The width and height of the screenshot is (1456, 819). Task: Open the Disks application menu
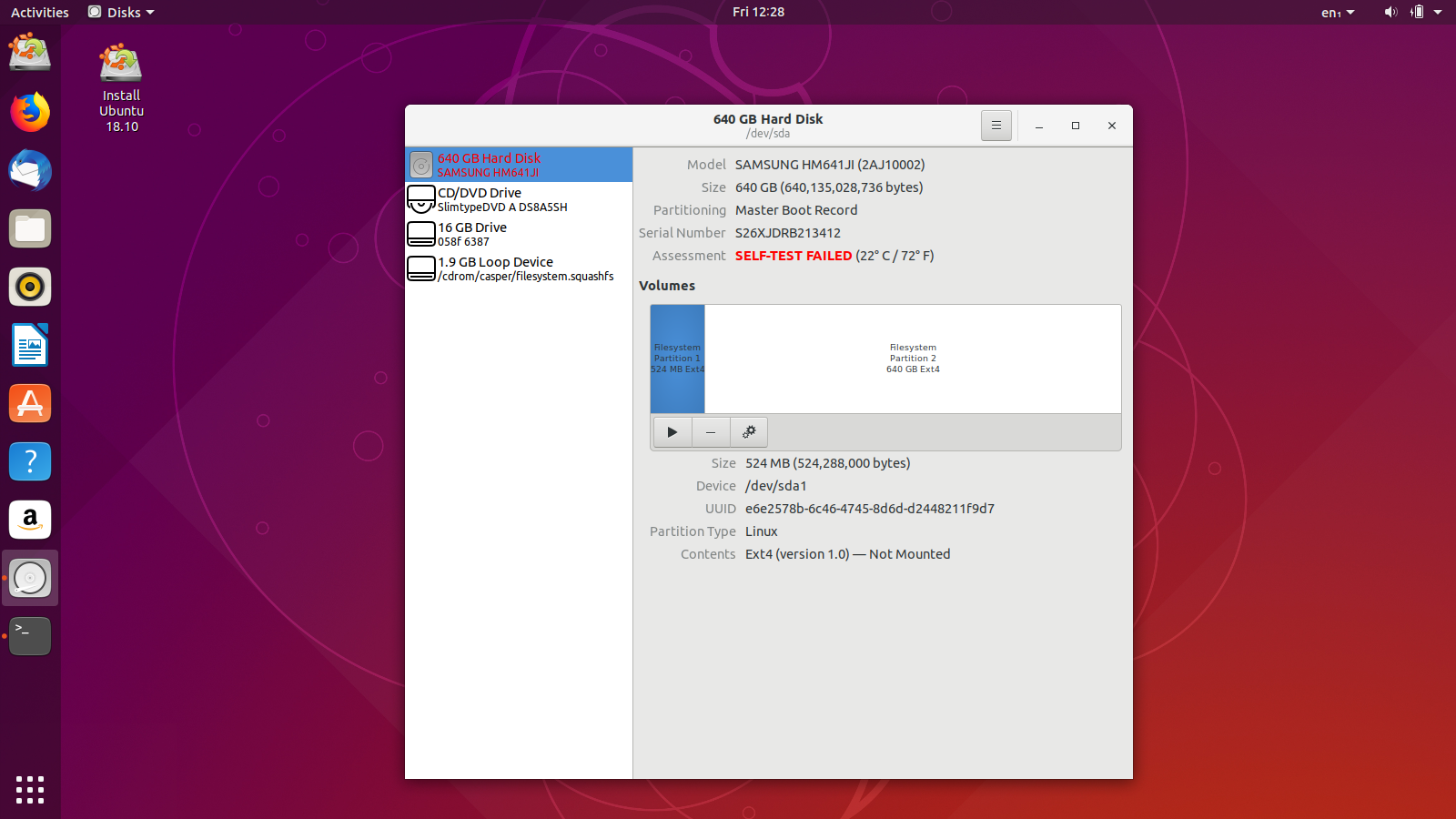point(119,12)
